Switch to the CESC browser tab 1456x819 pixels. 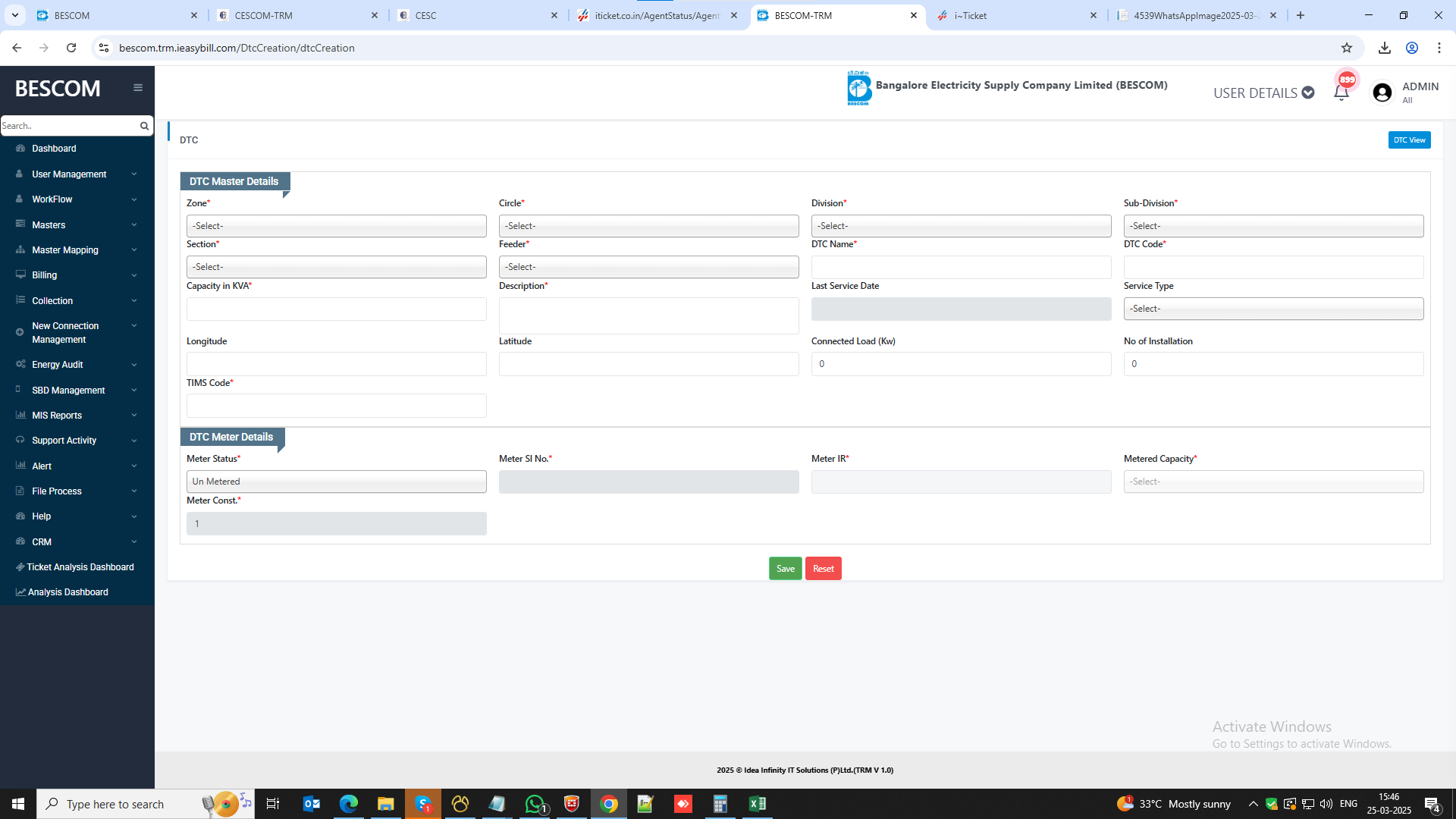click(478, 15)
